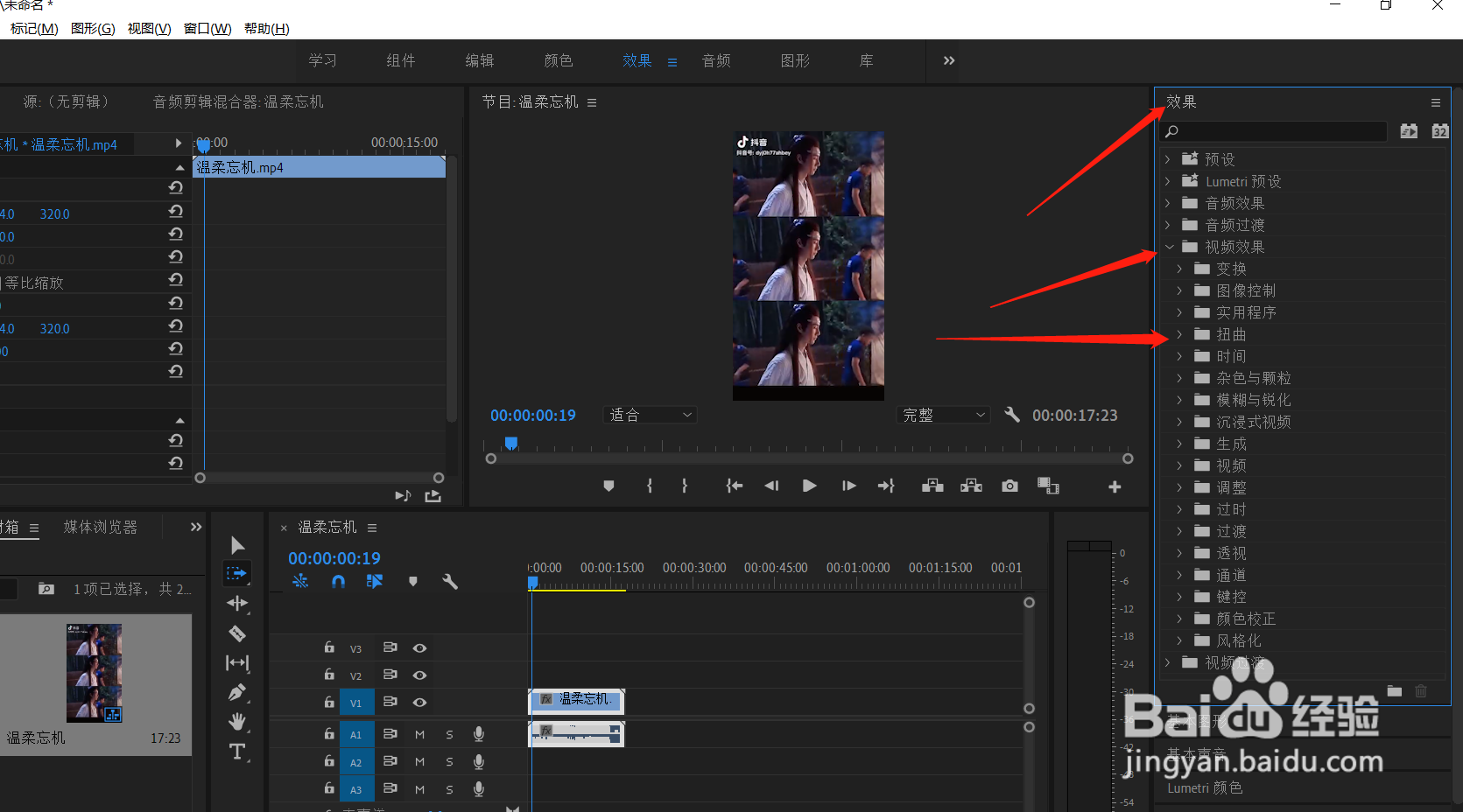Filter effects by 32-bit color icon

click(1439, 131)
